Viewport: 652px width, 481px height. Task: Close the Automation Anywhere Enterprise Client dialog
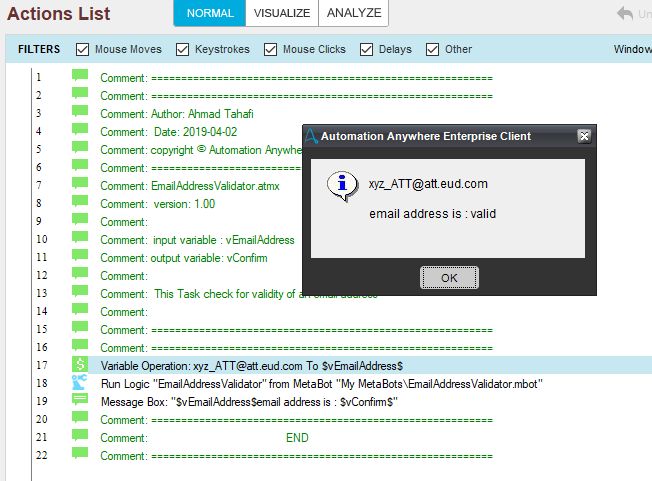point(584,136)
